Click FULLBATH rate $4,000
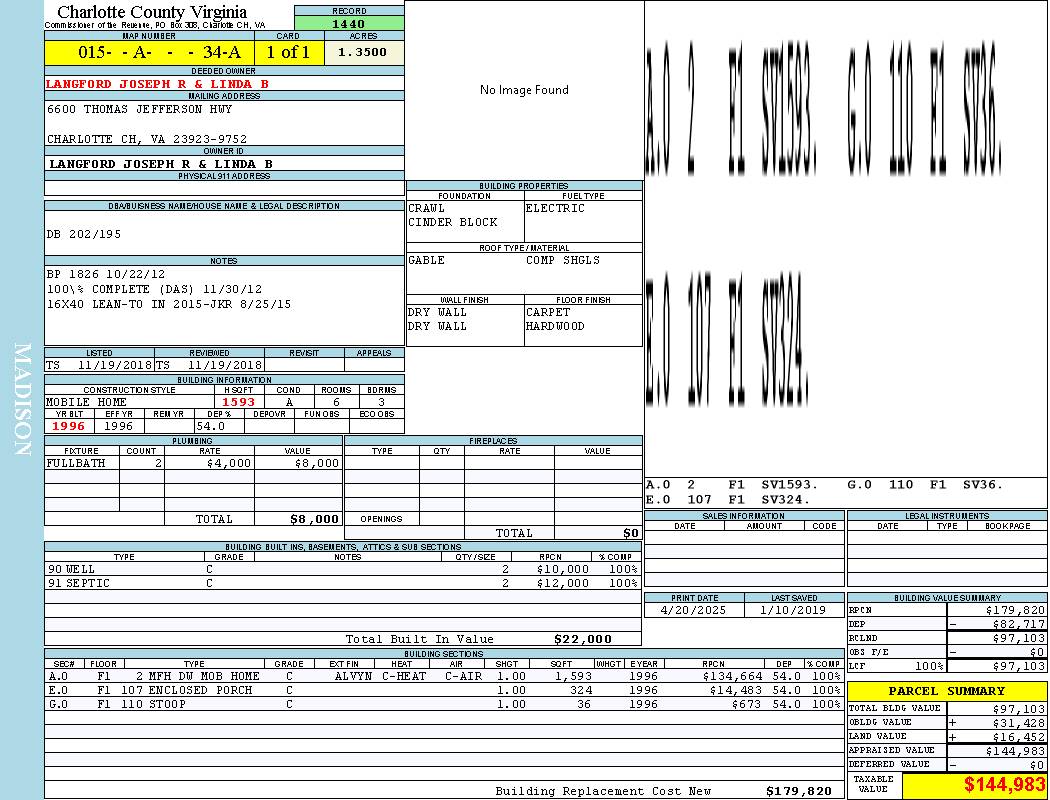Screen dimensions: 1050x800 click(x=229, y=463)
